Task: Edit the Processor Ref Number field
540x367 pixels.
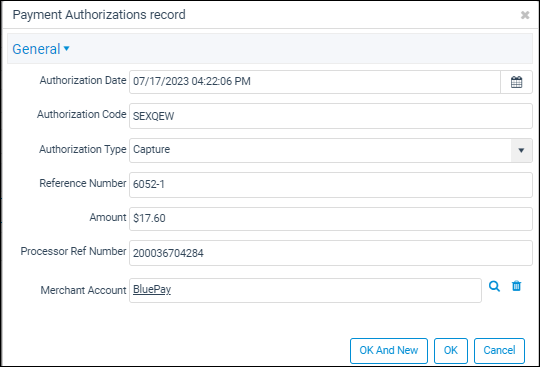Action: (331, 253)
